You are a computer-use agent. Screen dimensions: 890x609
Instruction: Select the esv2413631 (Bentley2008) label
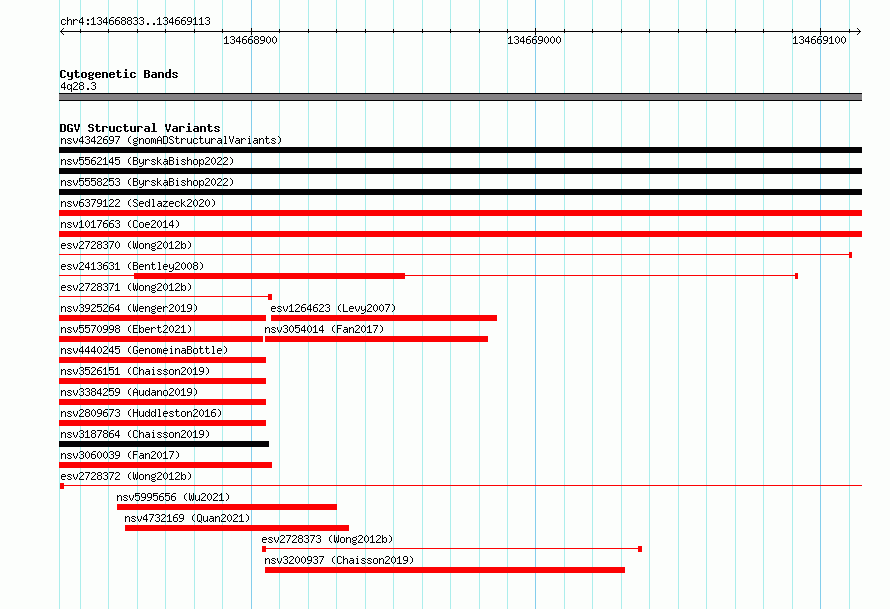coord(132,266)
